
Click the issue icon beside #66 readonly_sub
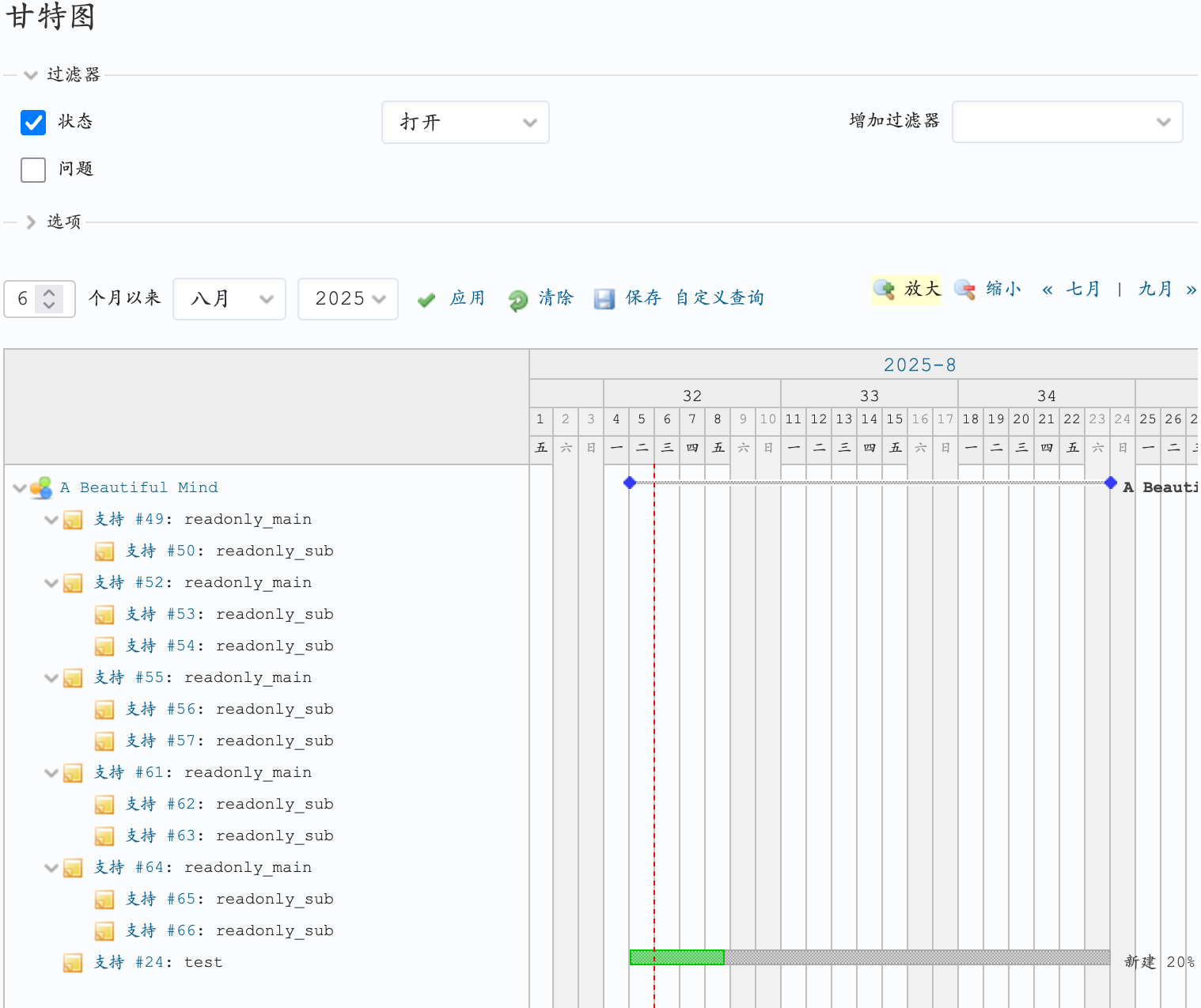click(104, 931)
